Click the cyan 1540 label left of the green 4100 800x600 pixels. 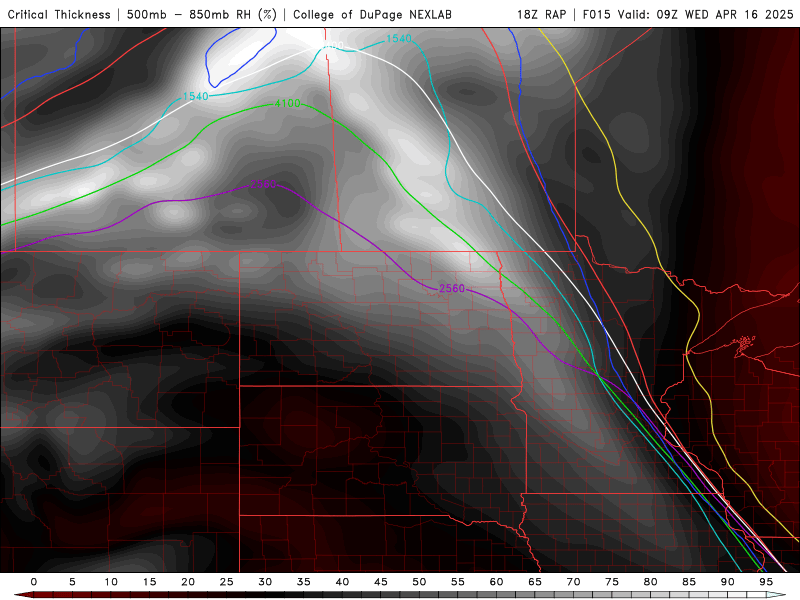point(195,96)
